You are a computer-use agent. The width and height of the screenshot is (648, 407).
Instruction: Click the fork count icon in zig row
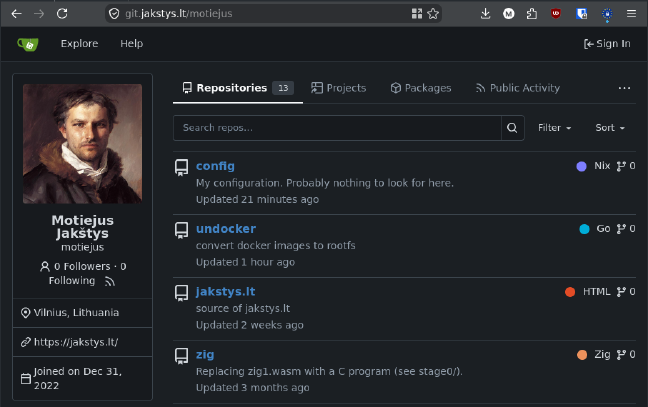pyautogui.click(x=621, y=355)
